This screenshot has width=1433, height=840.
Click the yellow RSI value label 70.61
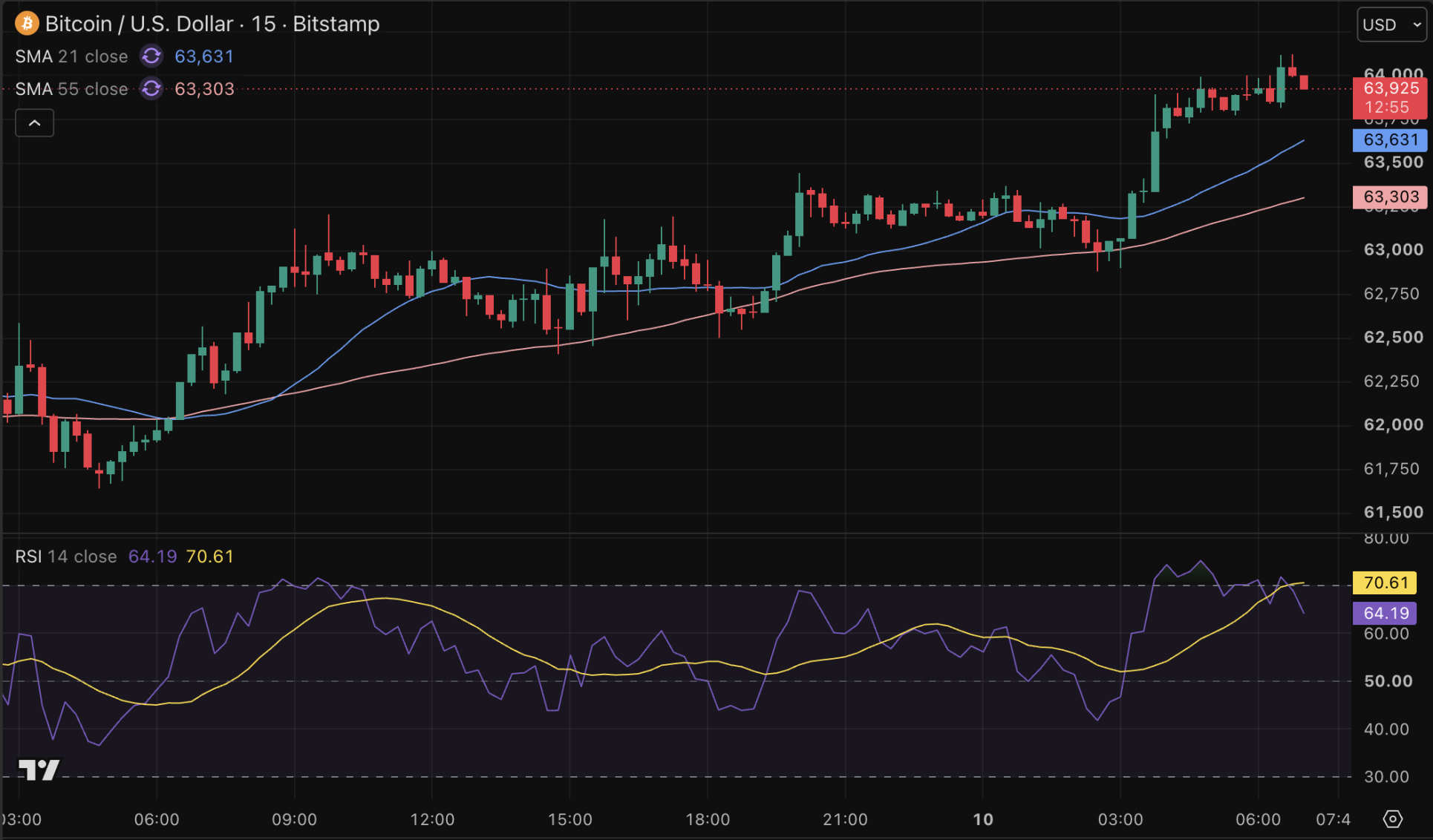pyautogui.click(x=1385, y=583)
